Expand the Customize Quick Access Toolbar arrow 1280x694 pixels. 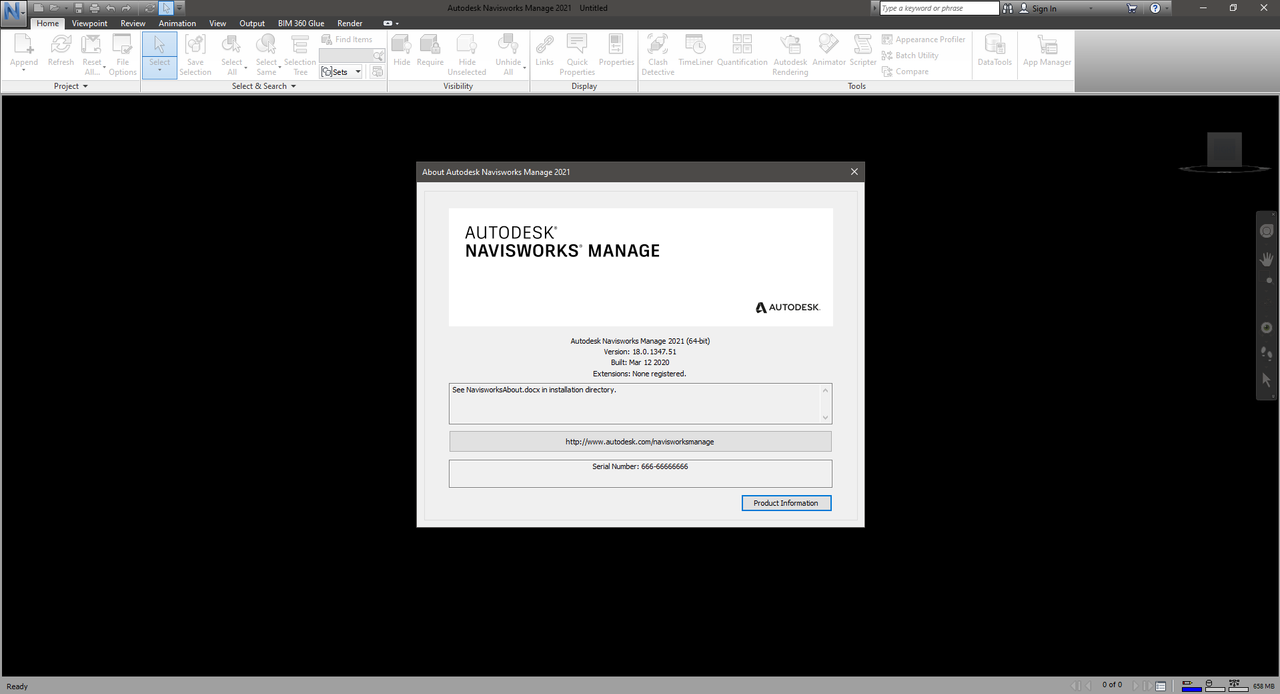[x=180, y=8]
